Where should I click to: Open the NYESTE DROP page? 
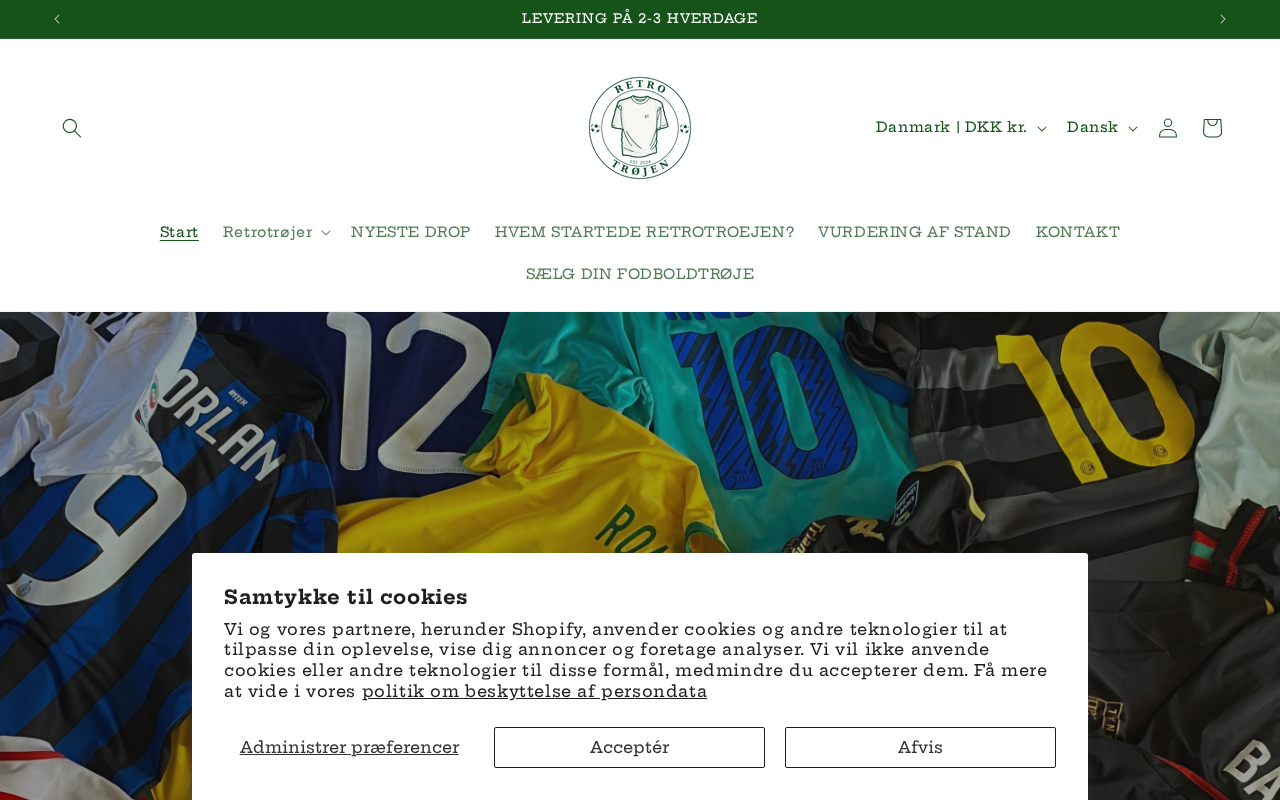tap(411, 233)
